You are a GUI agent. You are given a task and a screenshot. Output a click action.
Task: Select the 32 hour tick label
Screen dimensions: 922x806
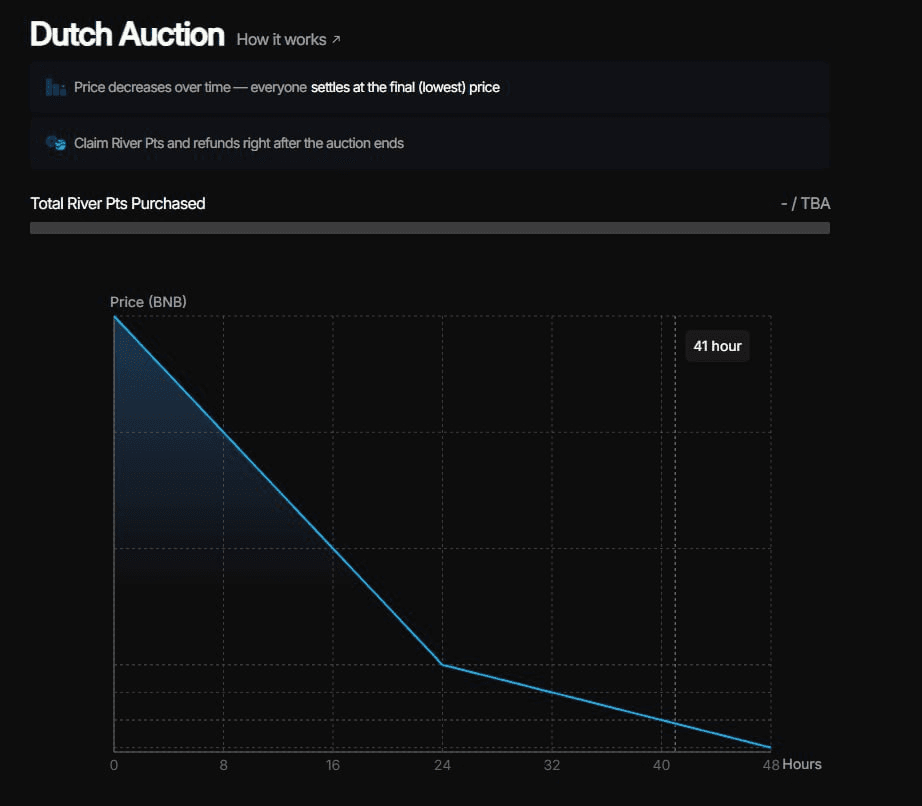coord(552,766)
